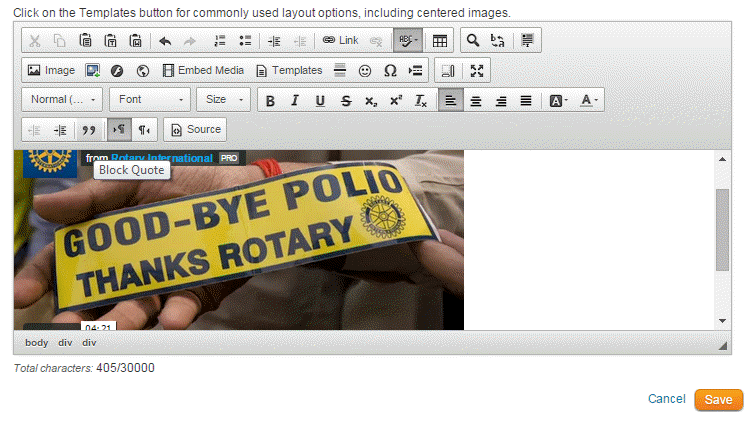Click the Cancel link

click(x=666, y=399)
